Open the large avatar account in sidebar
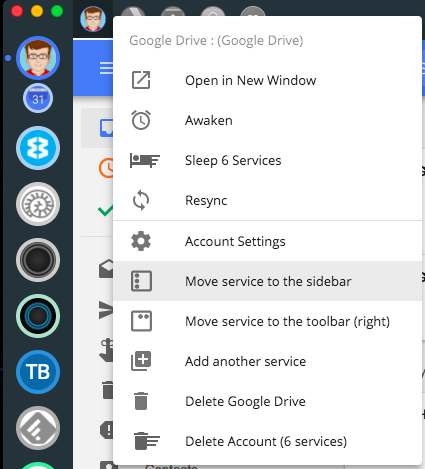425x469 pixels. [x=38, y=58]
